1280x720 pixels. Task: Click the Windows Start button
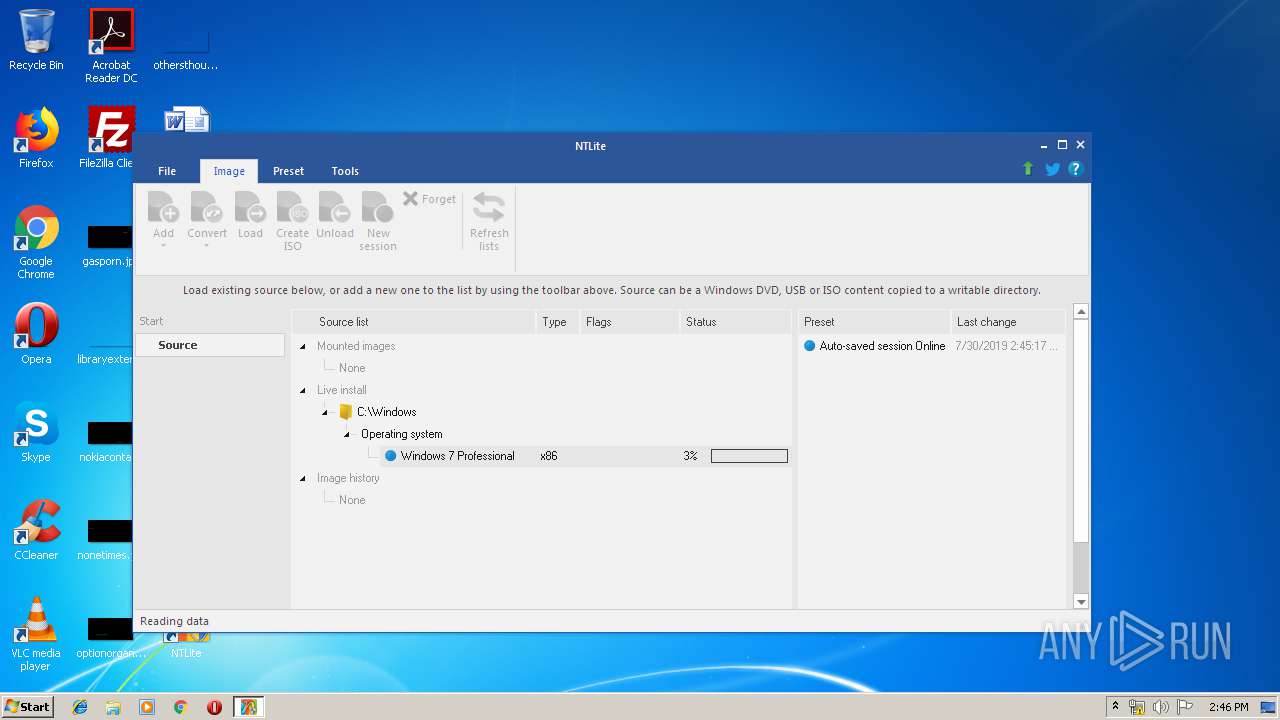[x=28, y=706]
